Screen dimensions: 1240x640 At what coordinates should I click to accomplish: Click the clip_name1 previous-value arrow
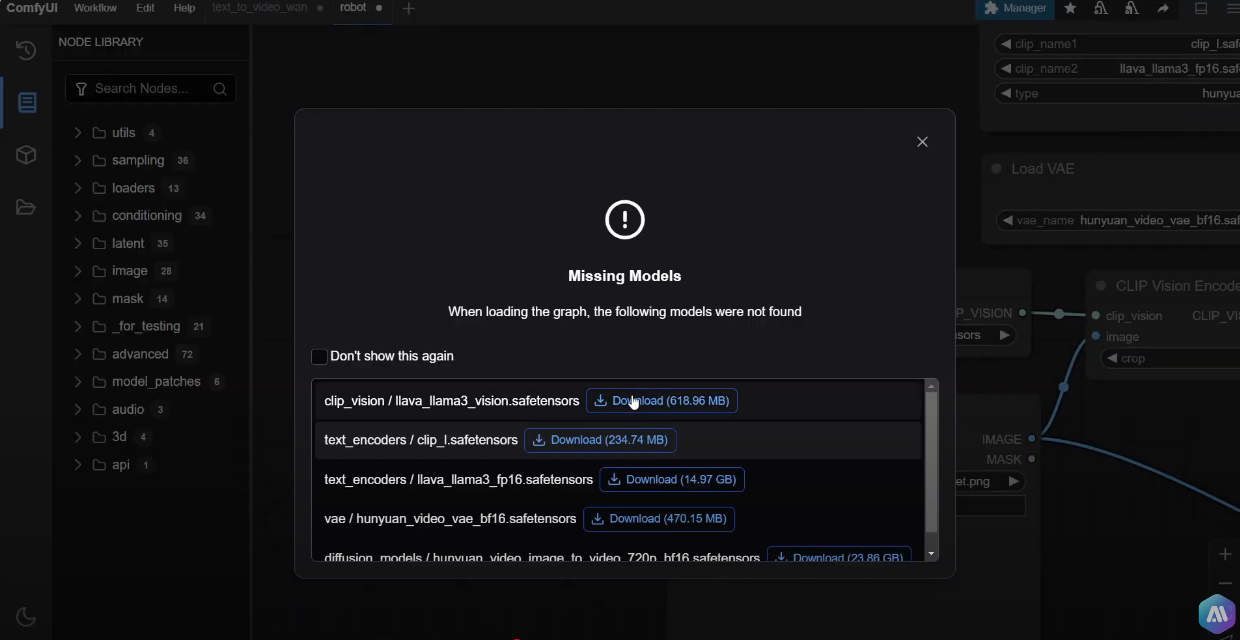click(x=1005, y=44)
